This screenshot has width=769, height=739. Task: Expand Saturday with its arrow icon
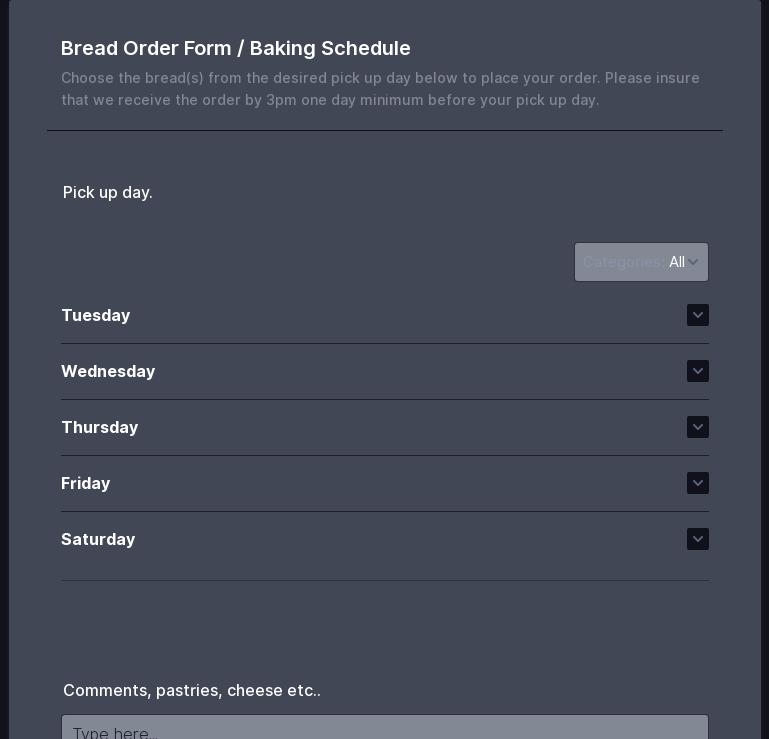[698, 539]
